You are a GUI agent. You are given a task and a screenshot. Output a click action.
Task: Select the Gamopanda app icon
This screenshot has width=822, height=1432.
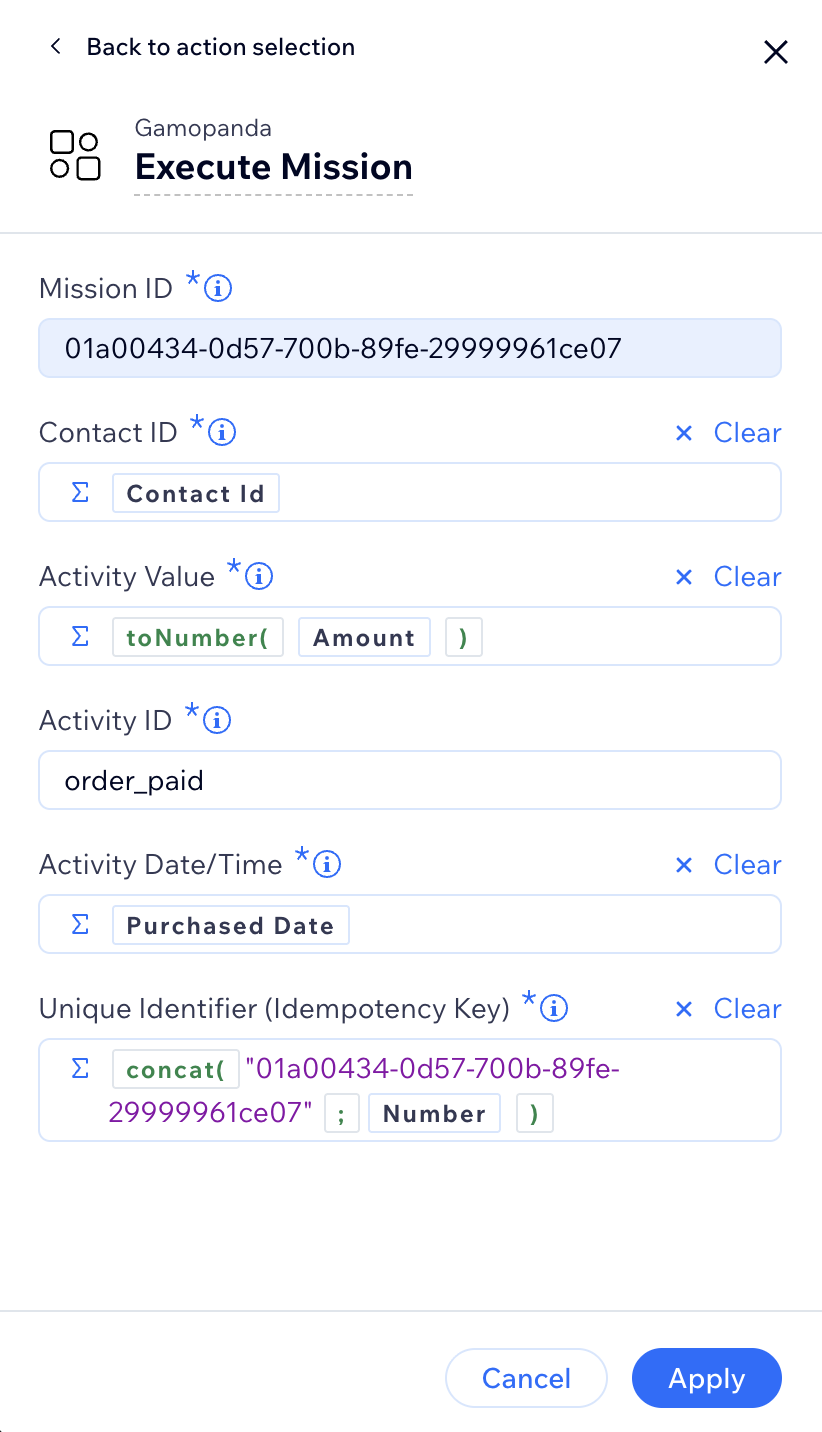click(75, 155)
